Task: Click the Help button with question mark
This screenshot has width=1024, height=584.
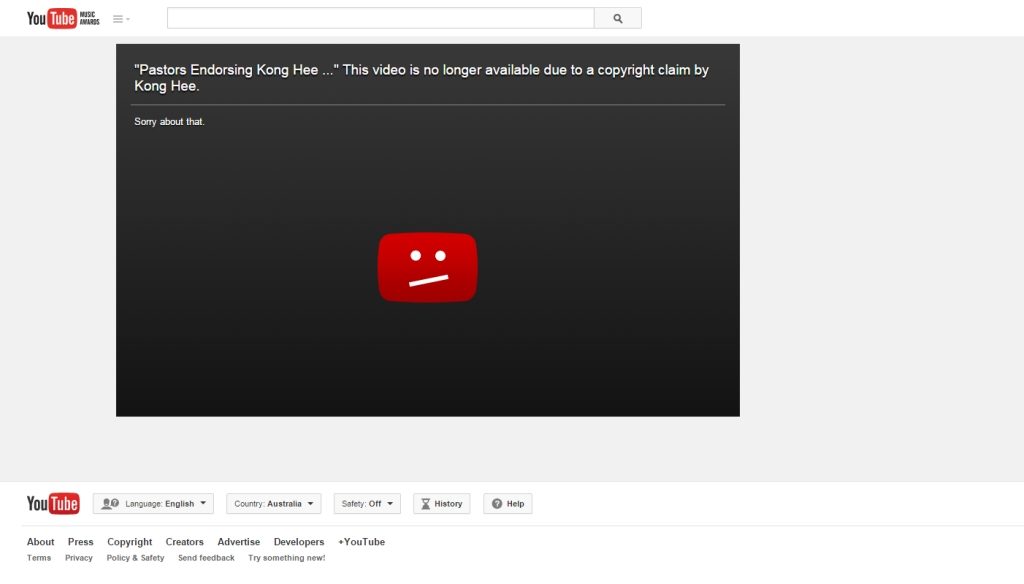Action: pos(508,504)
